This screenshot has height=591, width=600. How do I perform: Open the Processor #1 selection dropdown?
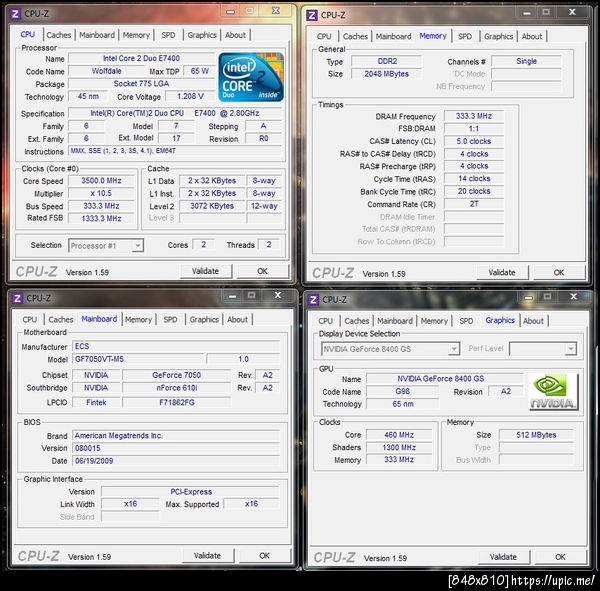137,245
